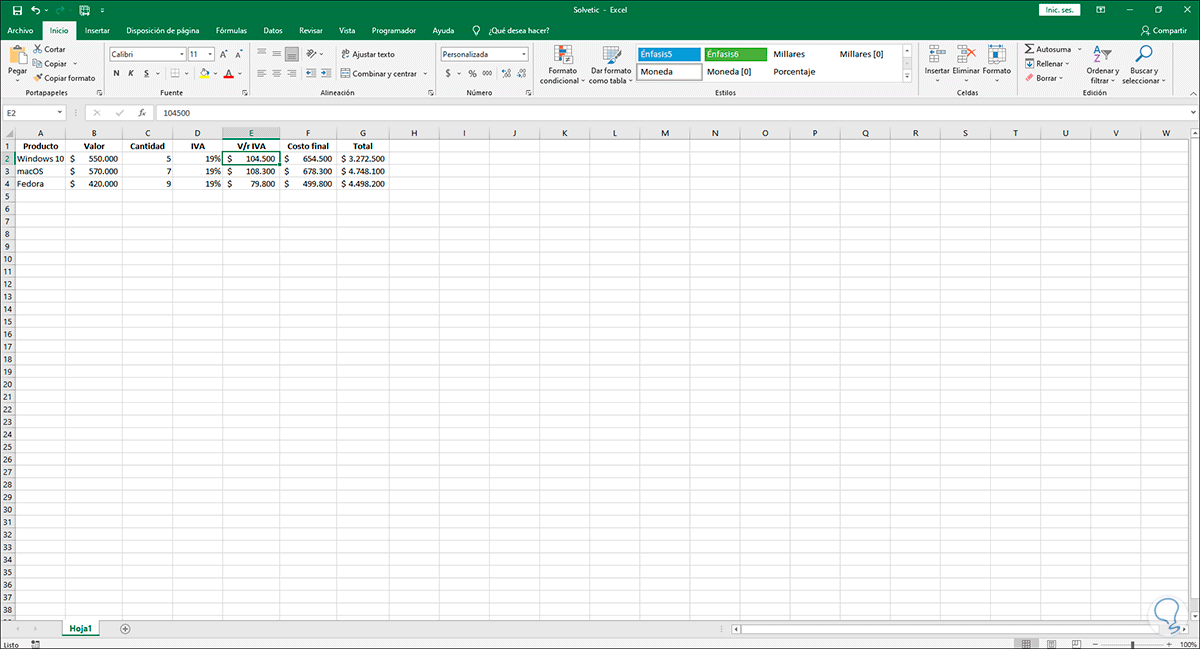Click the ¿Qué desea hacer? search box
Image resolution: width=1200 pixels, height=649 pixels.
click(511, 30)
